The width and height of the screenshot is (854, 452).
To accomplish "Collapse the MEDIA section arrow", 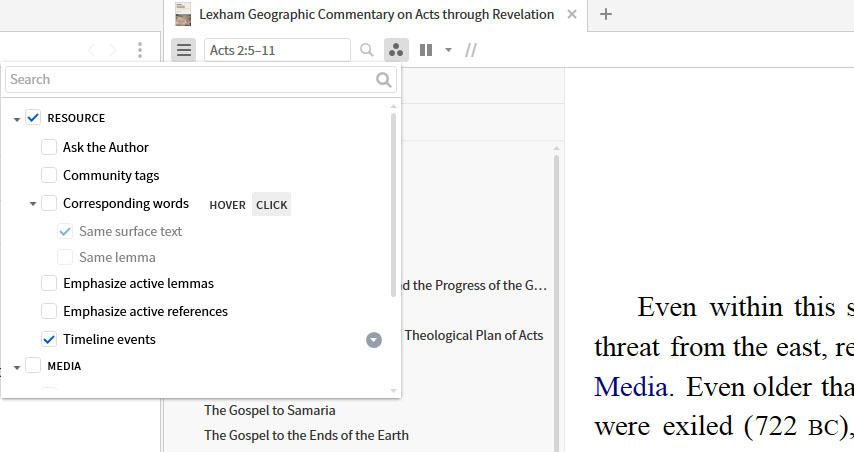I will pos(17,367).
